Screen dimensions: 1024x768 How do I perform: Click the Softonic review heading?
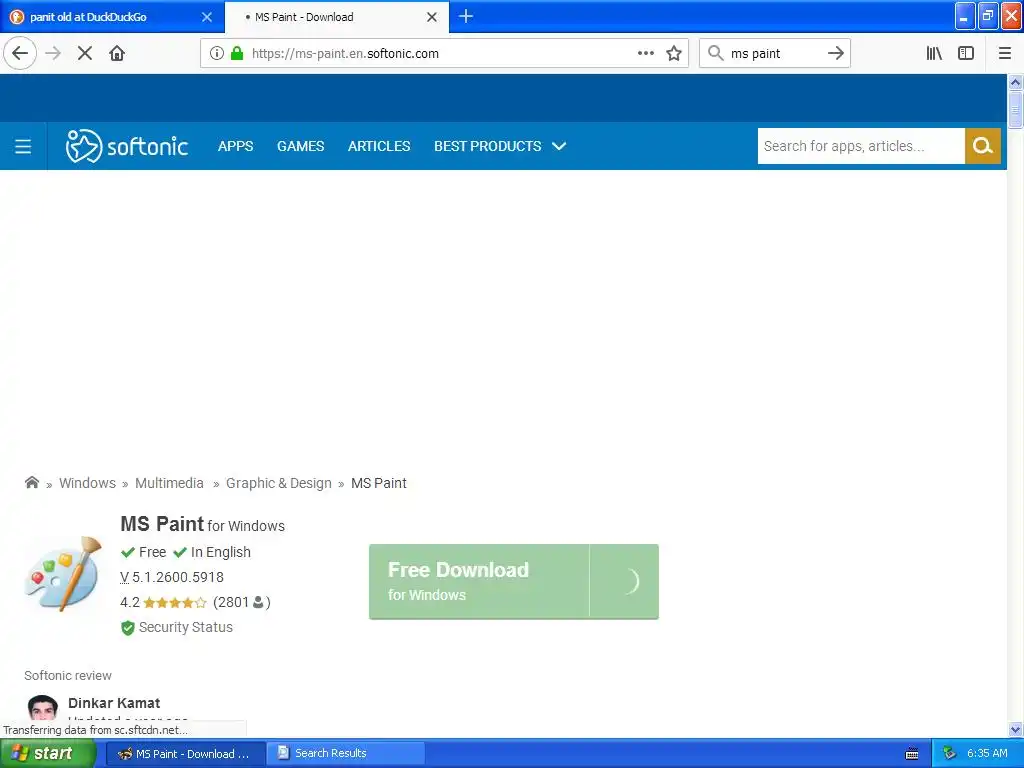(x=68, y=676)
